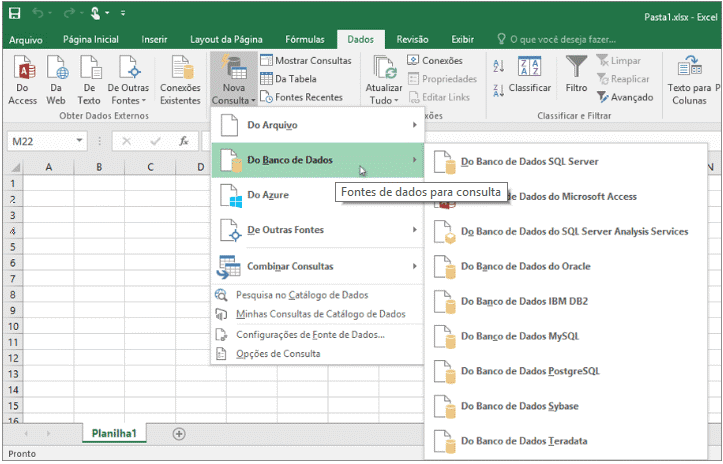Choose Do Banco de Dados MySQL

(x=566, y=336)
